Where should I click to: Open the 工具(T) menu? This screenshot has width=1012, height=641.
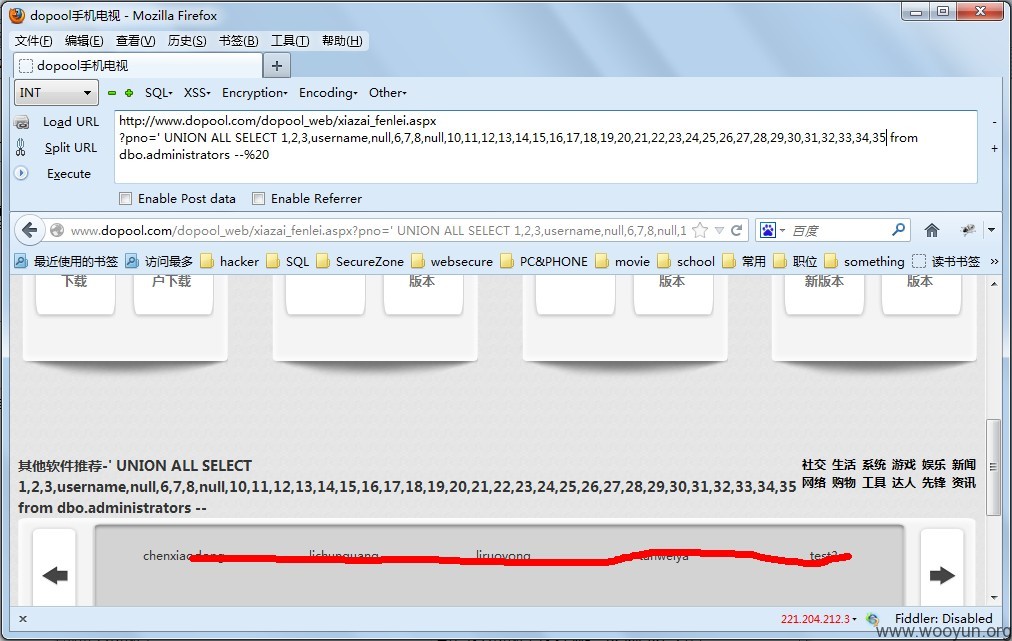pos(290,41)
